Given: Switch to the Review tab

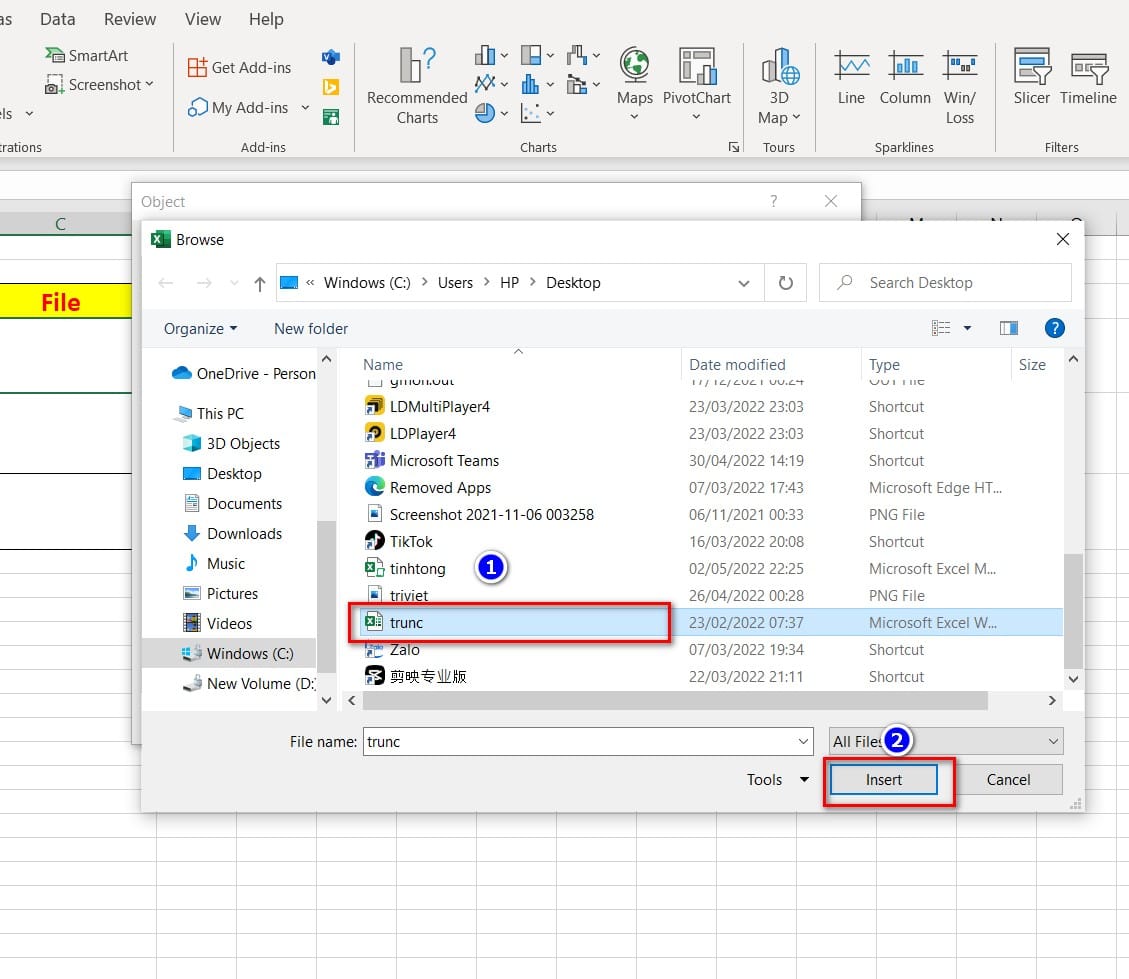Looking at the screenshot, I should (x=130, y=18).
